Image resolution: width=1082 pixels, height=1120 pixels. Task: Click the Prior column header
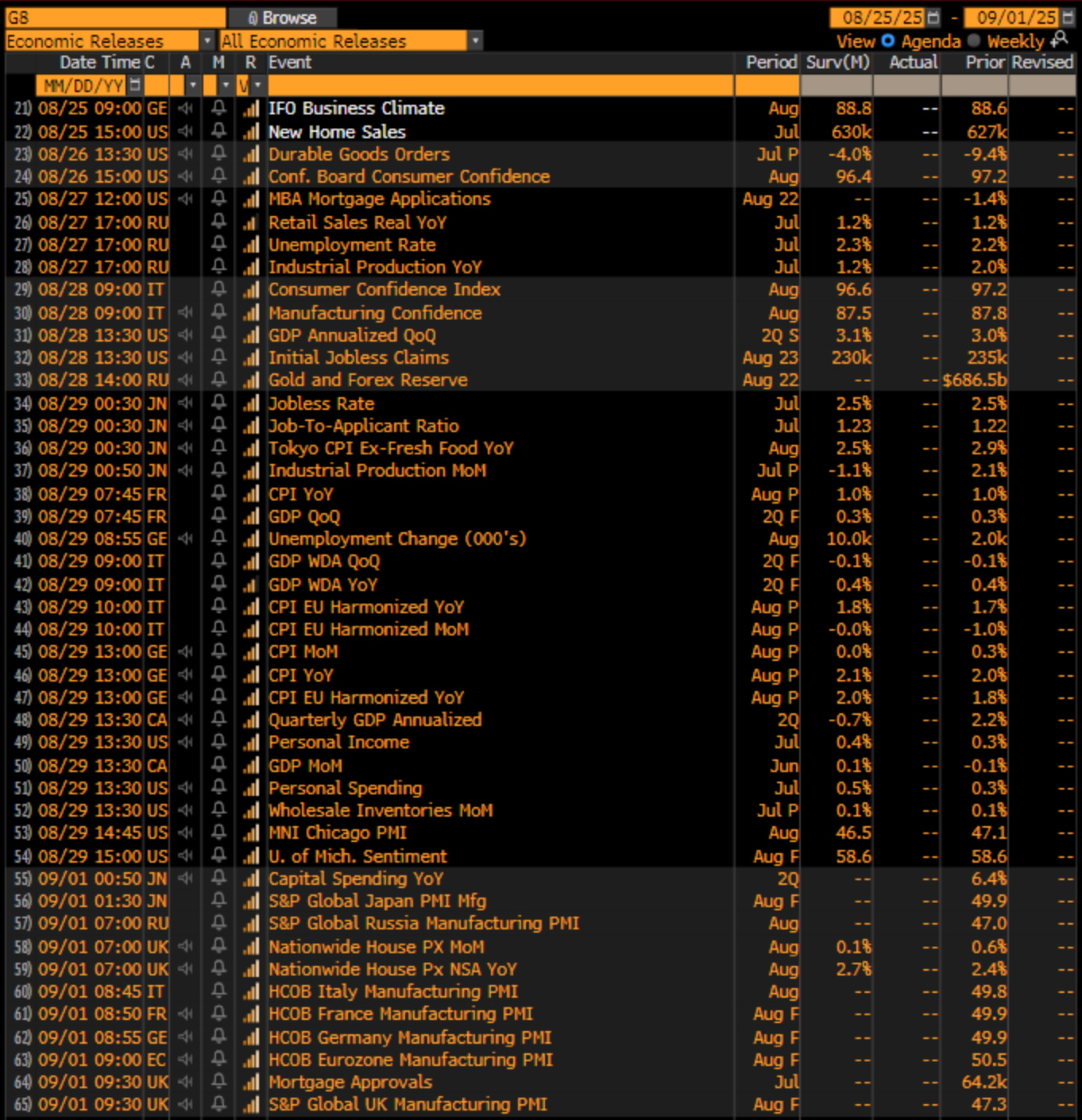985,62
